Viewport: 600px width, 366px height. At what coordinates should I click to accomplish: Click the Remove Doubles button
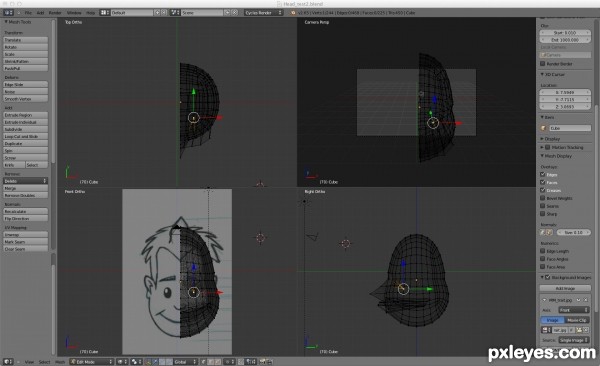pyautogui.click(x=26, y=195)
